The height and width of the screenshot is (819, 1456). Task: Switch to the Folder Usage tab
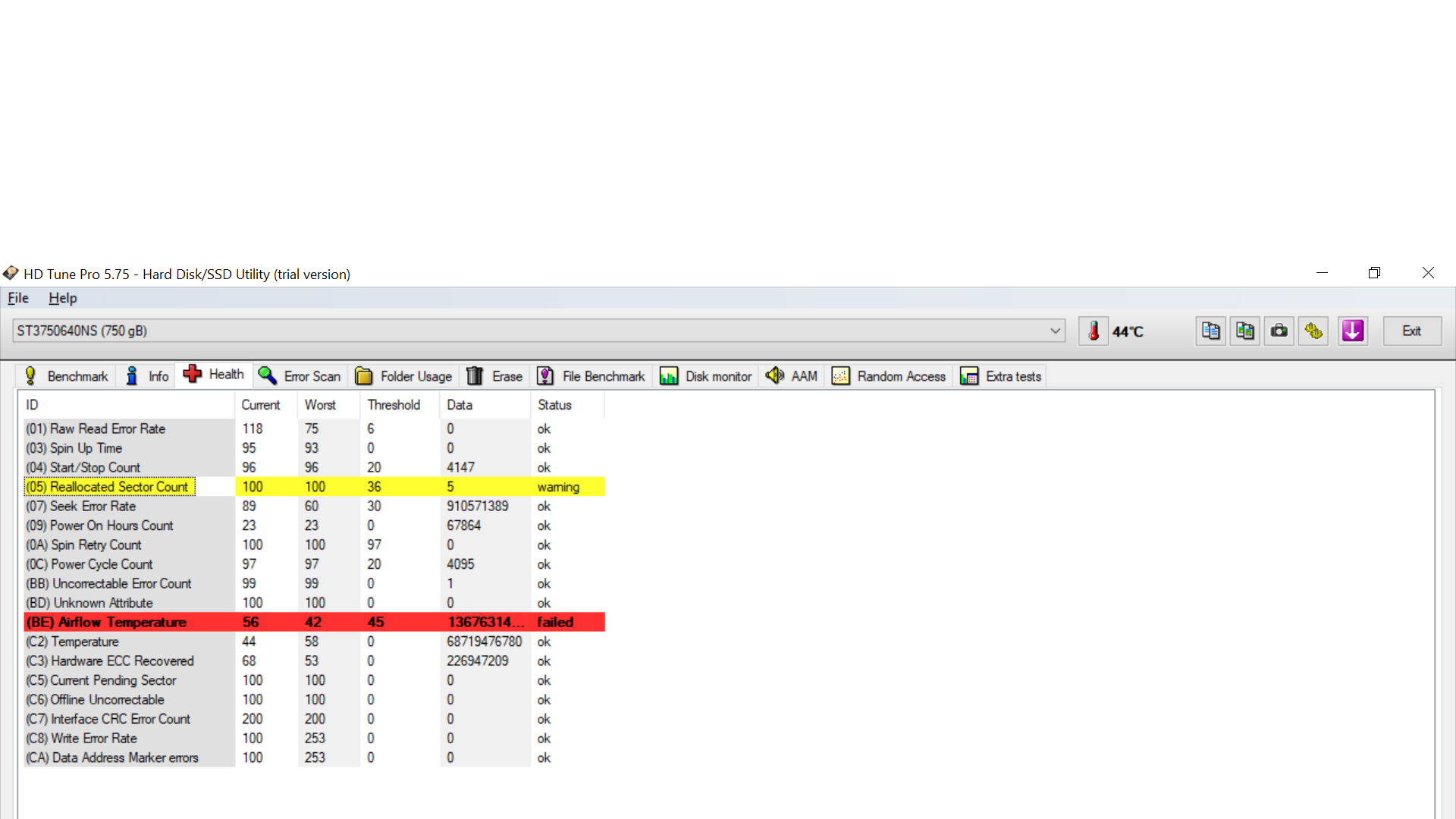coord(404,376)
